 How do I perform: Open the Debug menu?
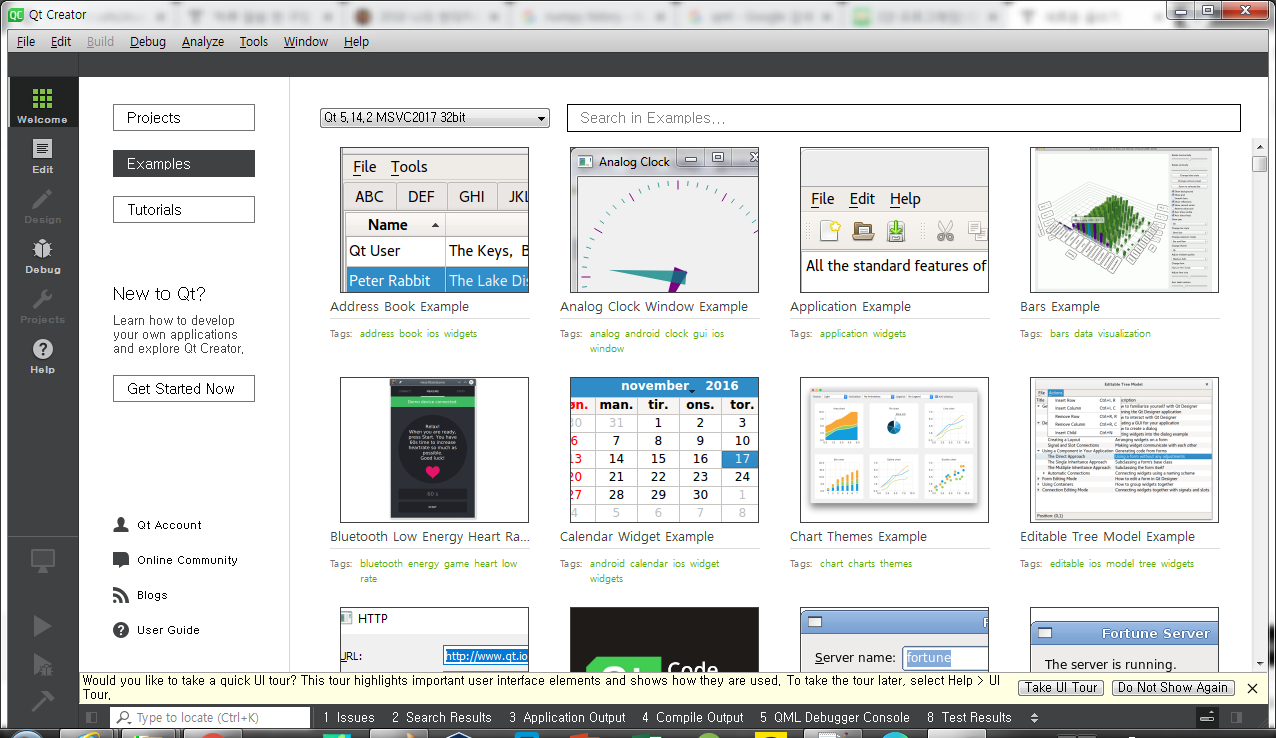(148, 41)
